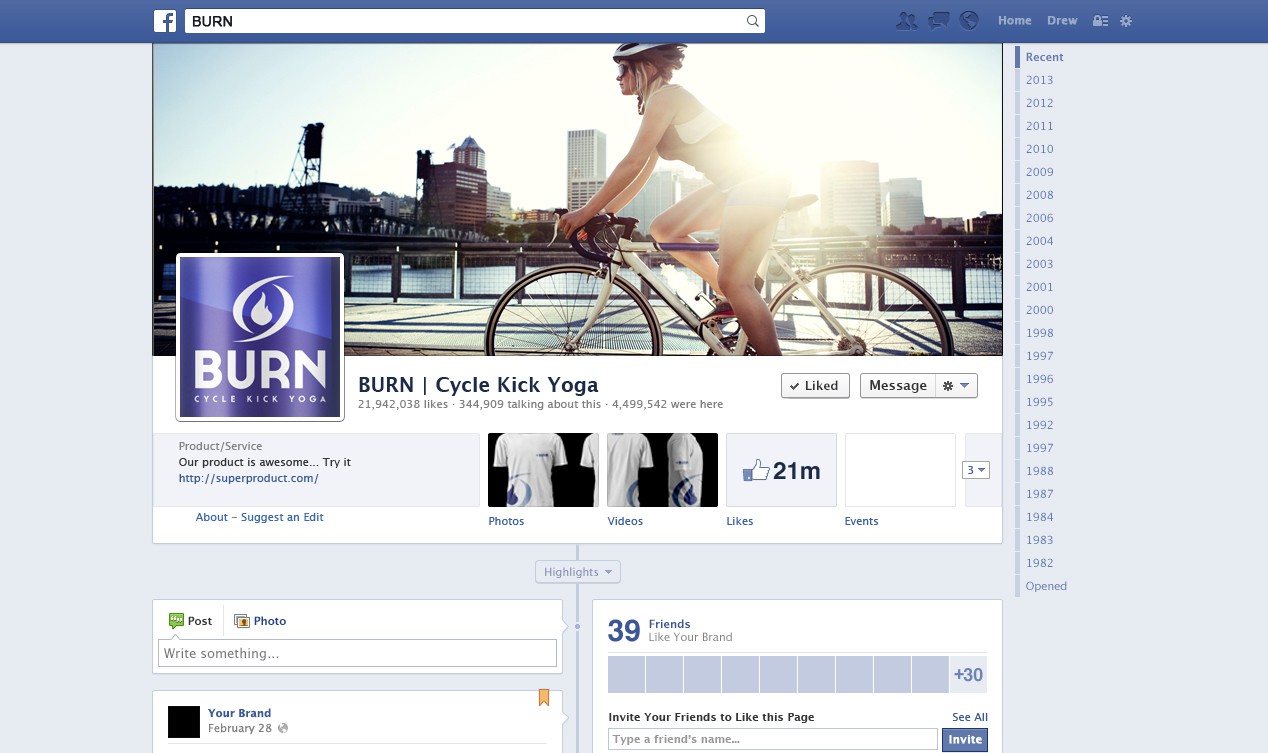Open the Likes label link

click(739, 521)
